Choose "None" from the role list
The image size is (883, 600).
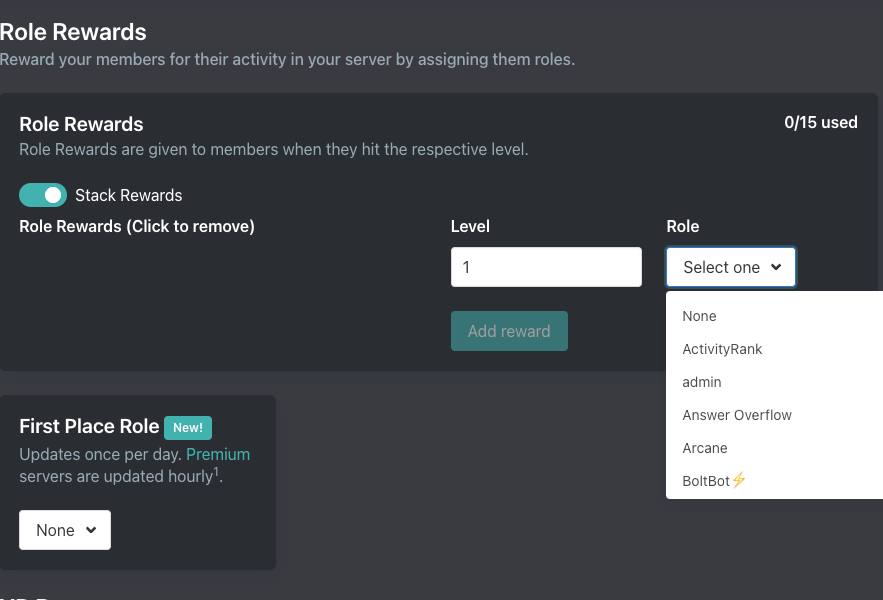pos(699,316)
